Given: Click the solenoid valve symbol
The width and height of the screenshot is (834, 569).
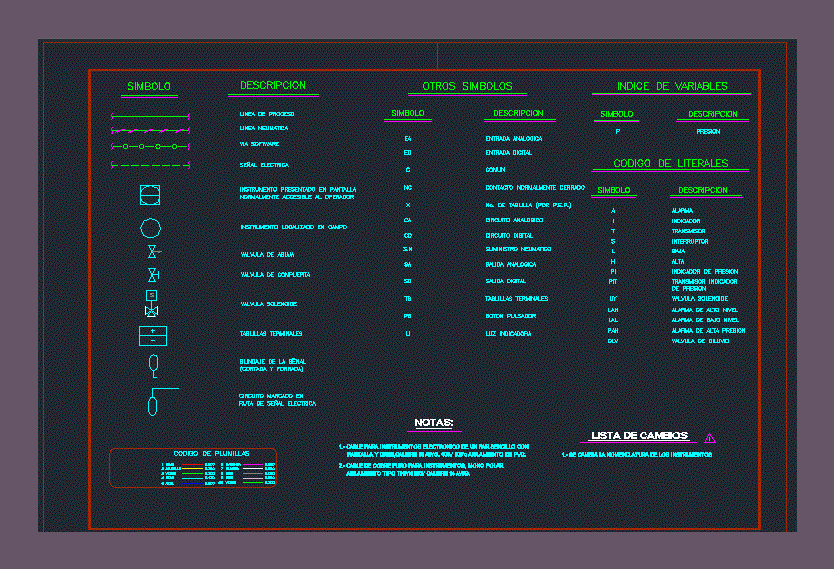Looking at the screenshot, I should point(152,301).
